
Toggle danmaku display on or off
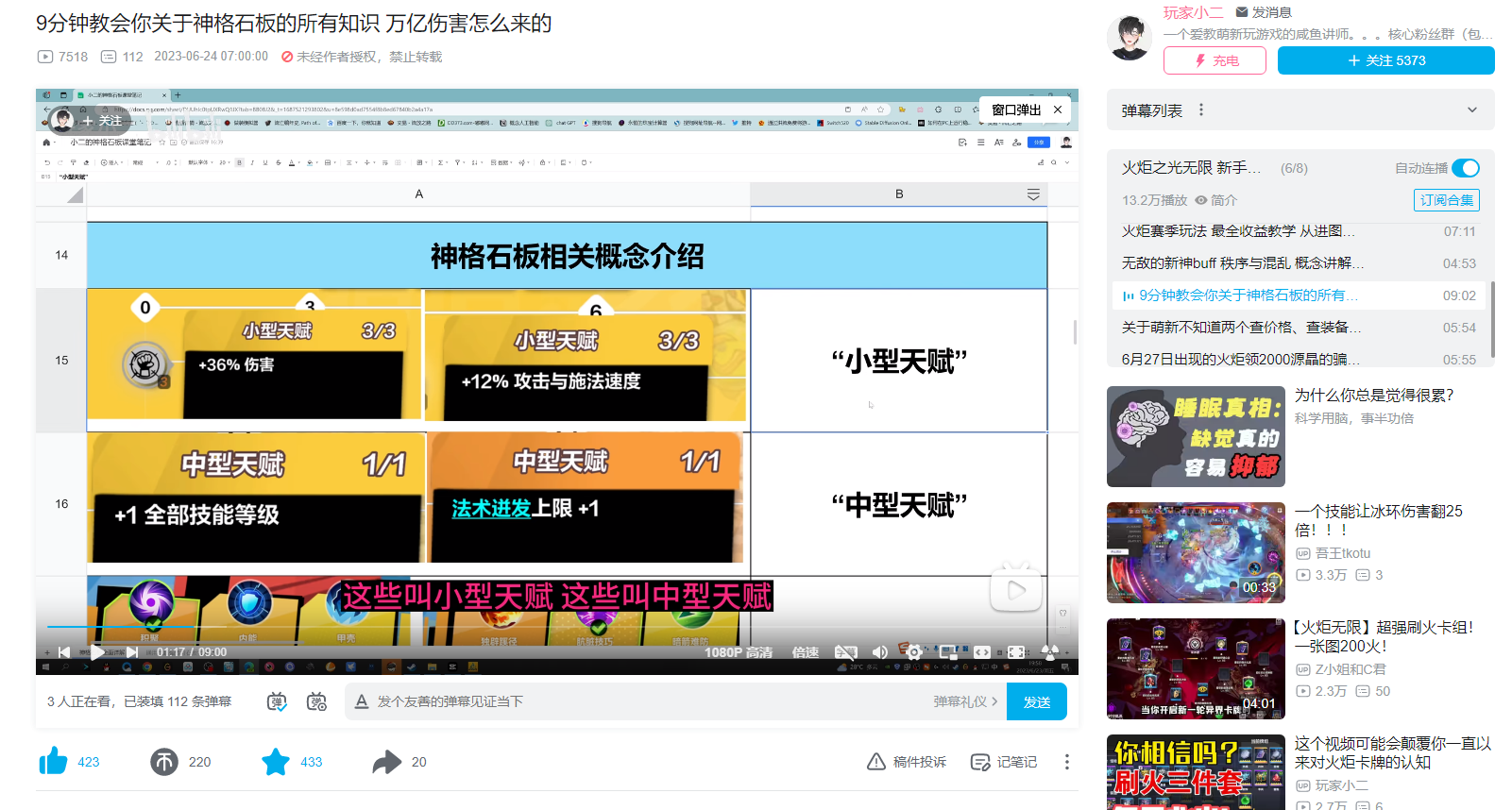coord(277,701)
